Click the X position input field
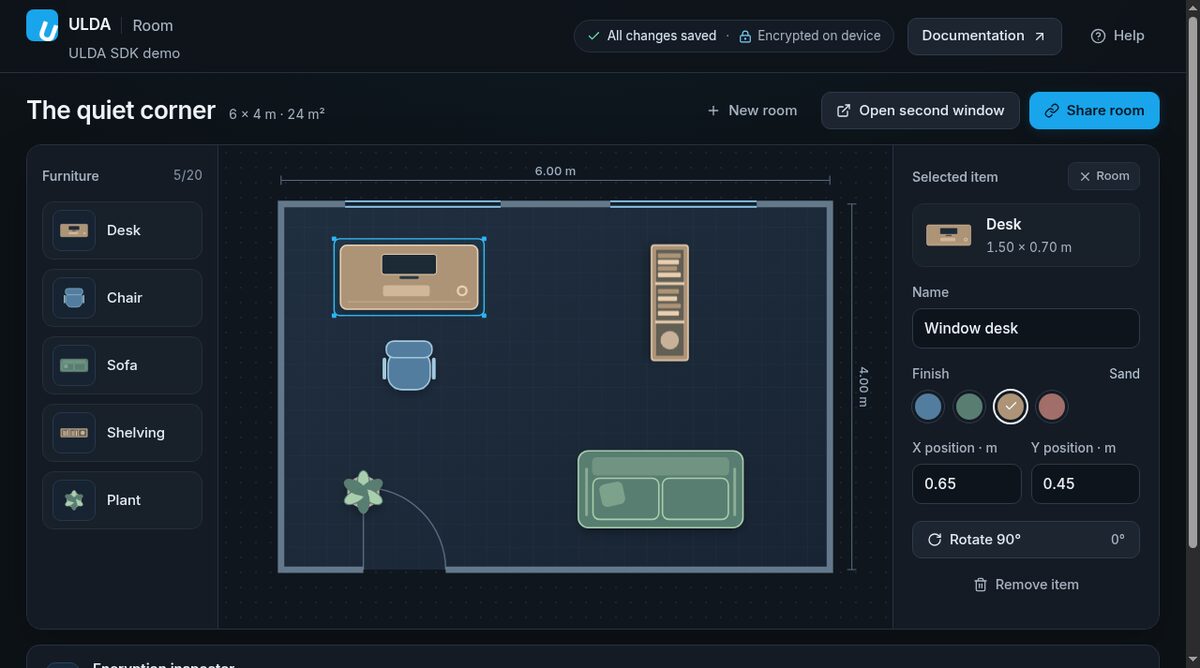Image resolution: width=1200 pixels, height=668 pixels. click(x=966, y=484)
